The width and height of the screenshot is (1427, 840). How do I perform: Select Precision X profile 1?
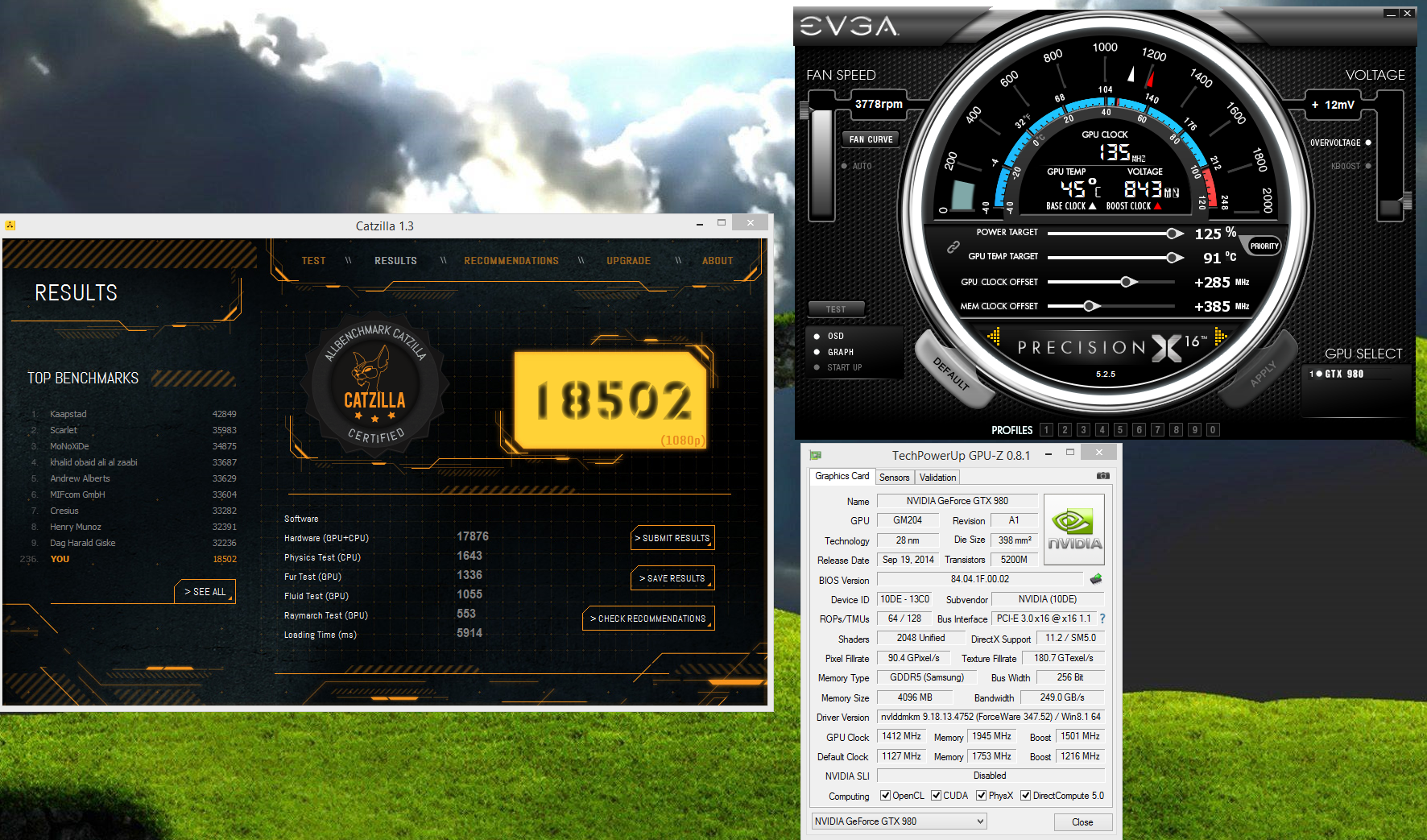point(1046,430)
